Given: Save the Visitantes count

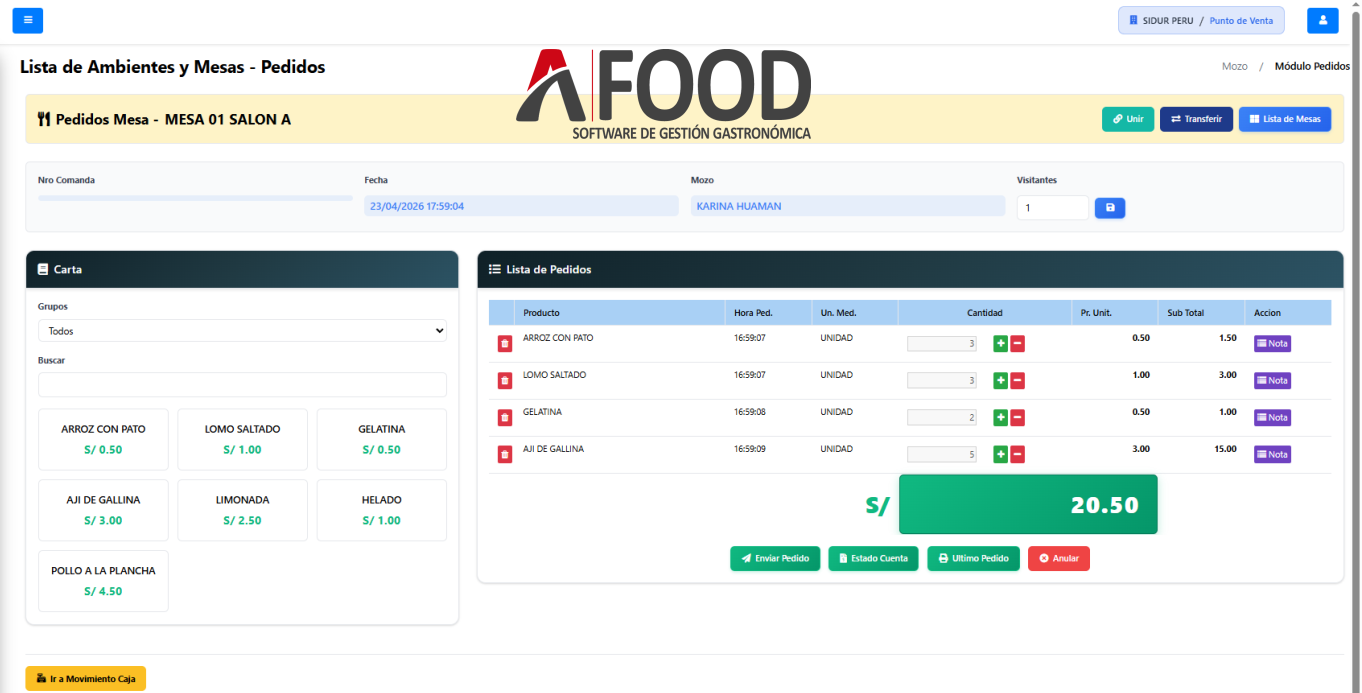Looking at the screenshot, I should tap(1110, 208).
